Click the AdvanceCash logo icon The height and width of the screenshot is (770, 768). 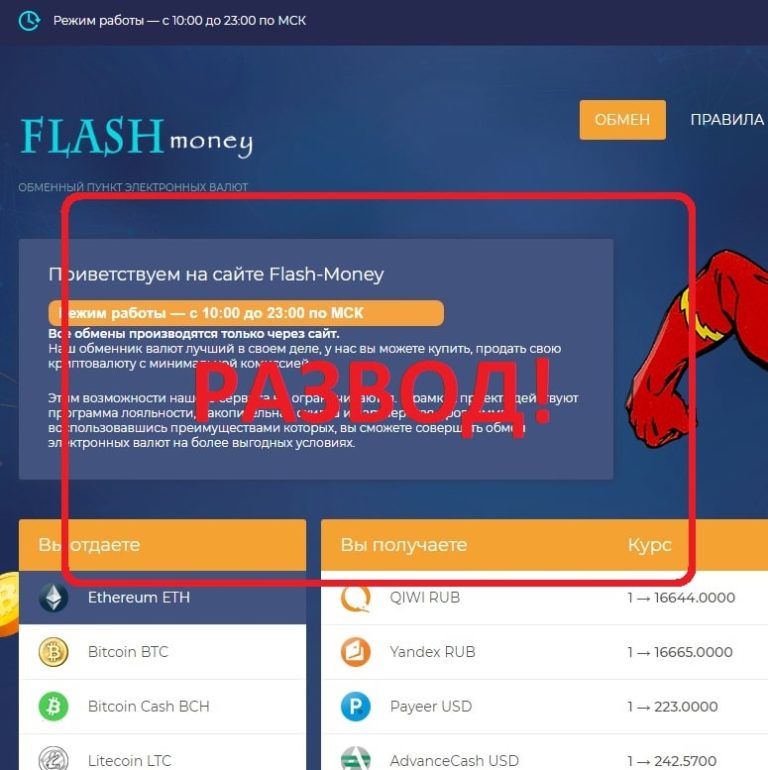click(x=356, y=758)
